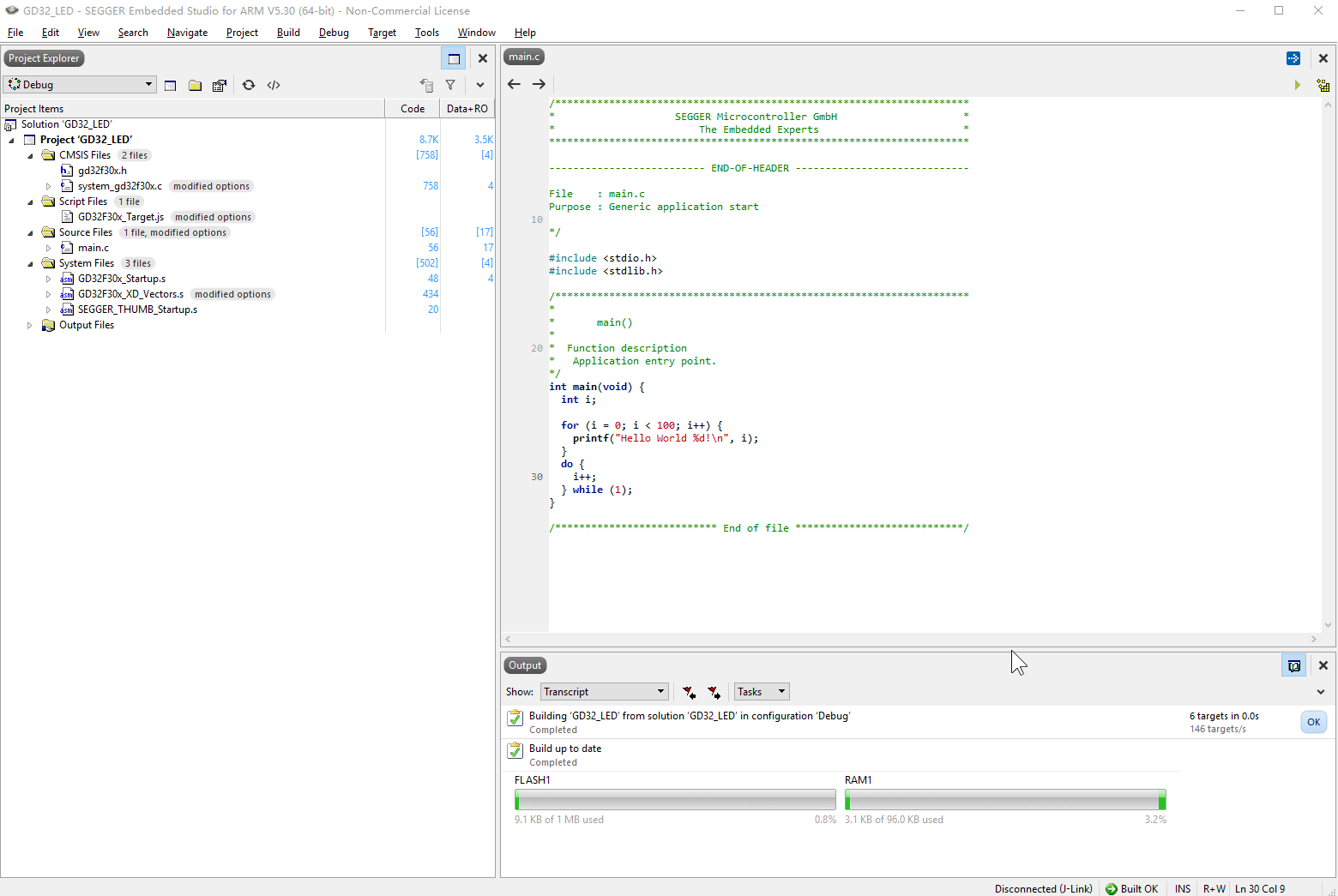Select gd32f30x.h header file
Screen dimensions: 1338x896
pos(102,171)
